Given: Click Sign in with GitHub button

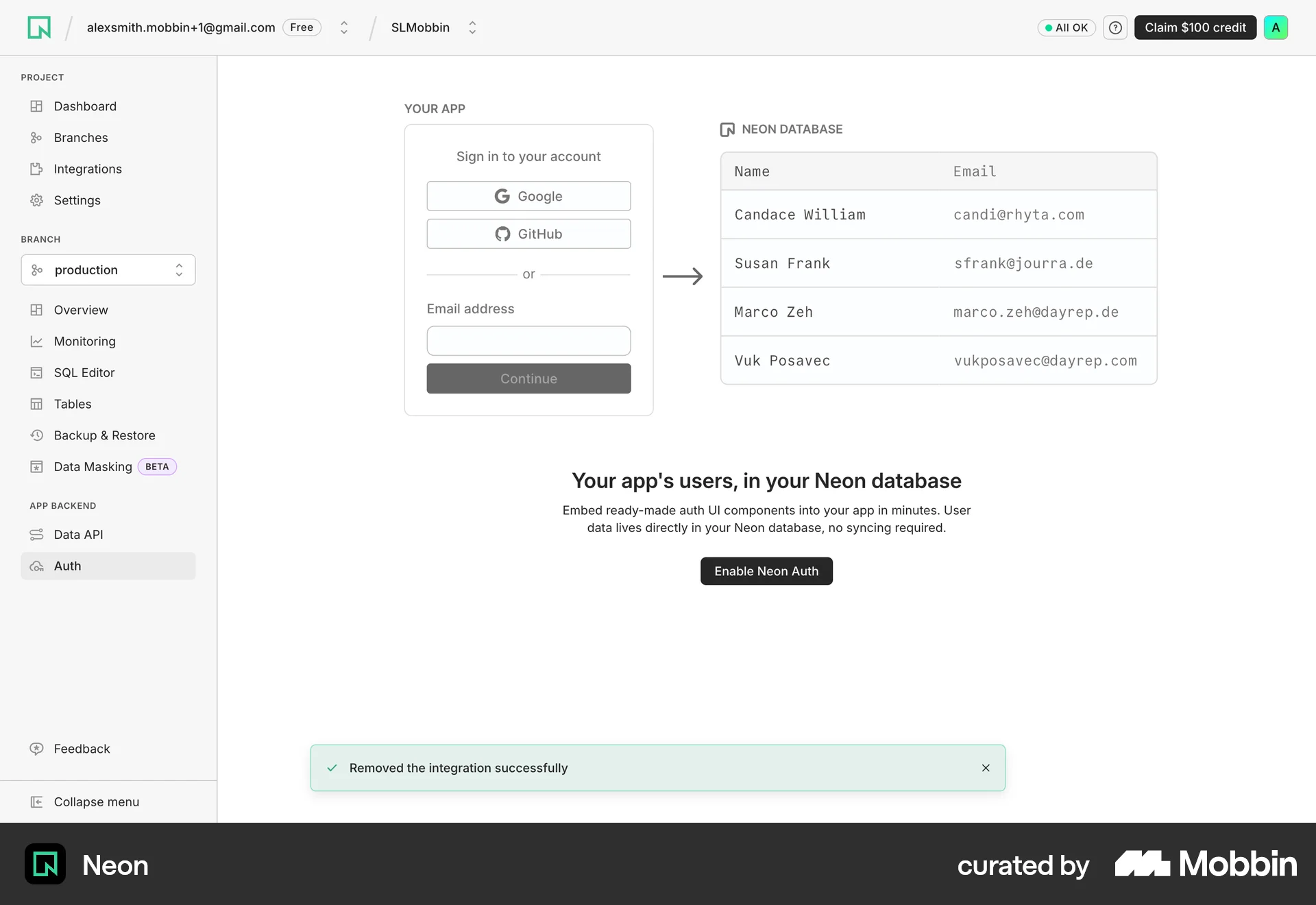Looking at the screenshot, I should click(x=528, y=234).
